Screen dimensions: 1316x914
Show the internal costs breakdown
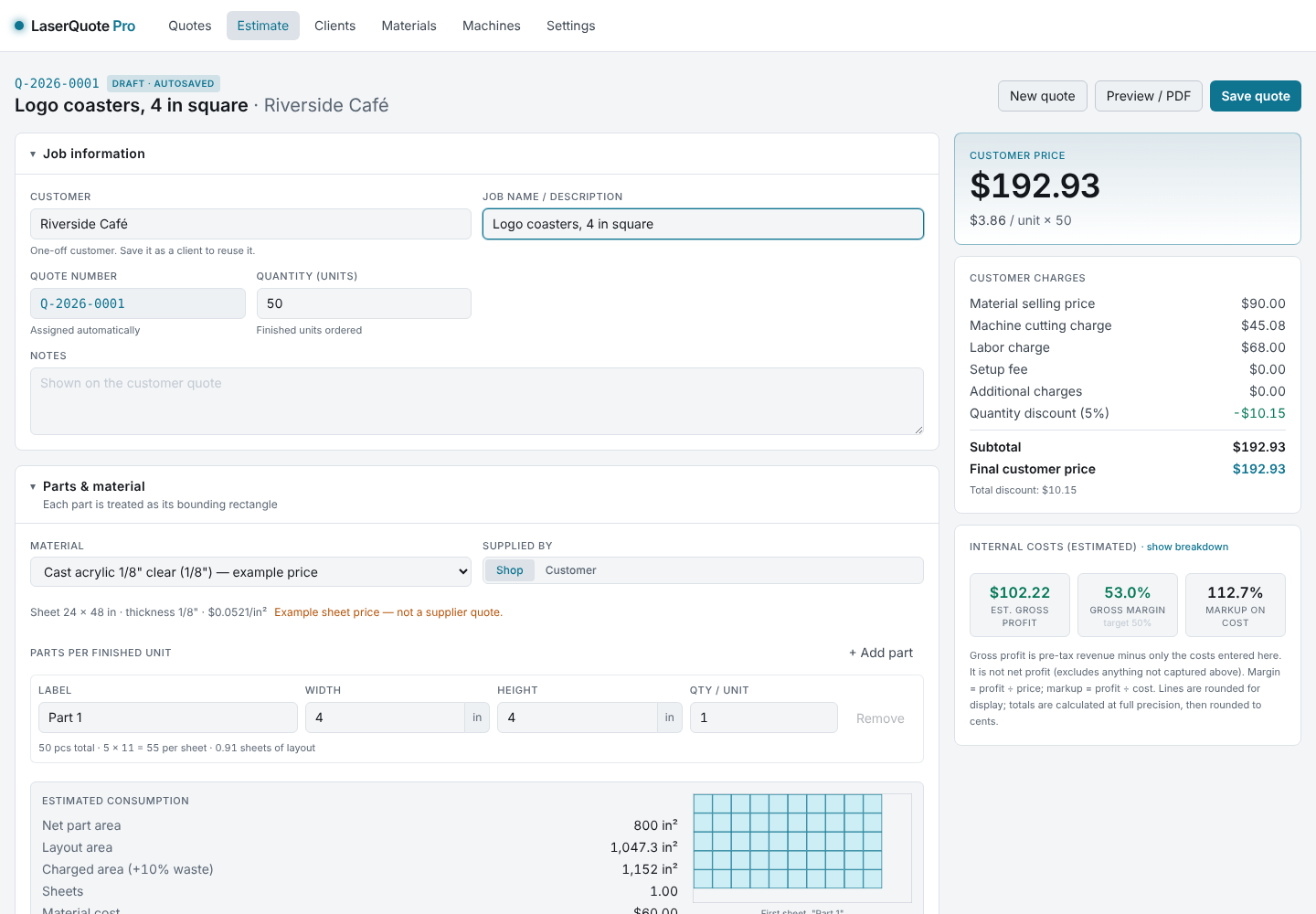pyautogui.click(x=1187, y=547)
